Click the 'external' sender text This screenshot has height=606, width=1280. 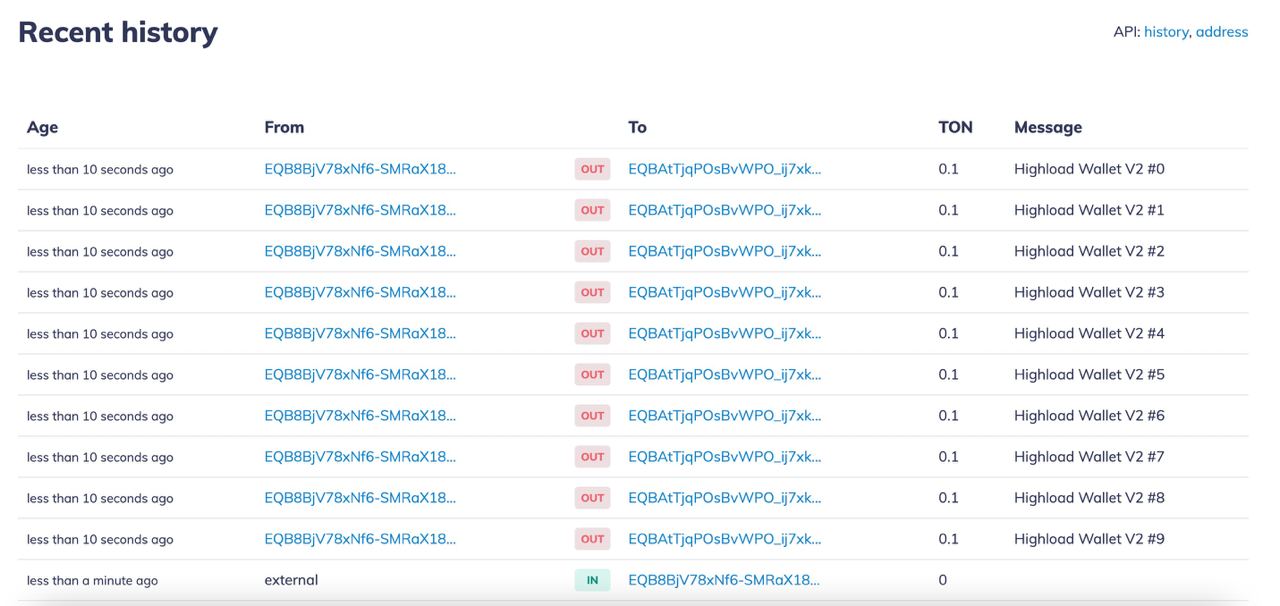(291, 579)
